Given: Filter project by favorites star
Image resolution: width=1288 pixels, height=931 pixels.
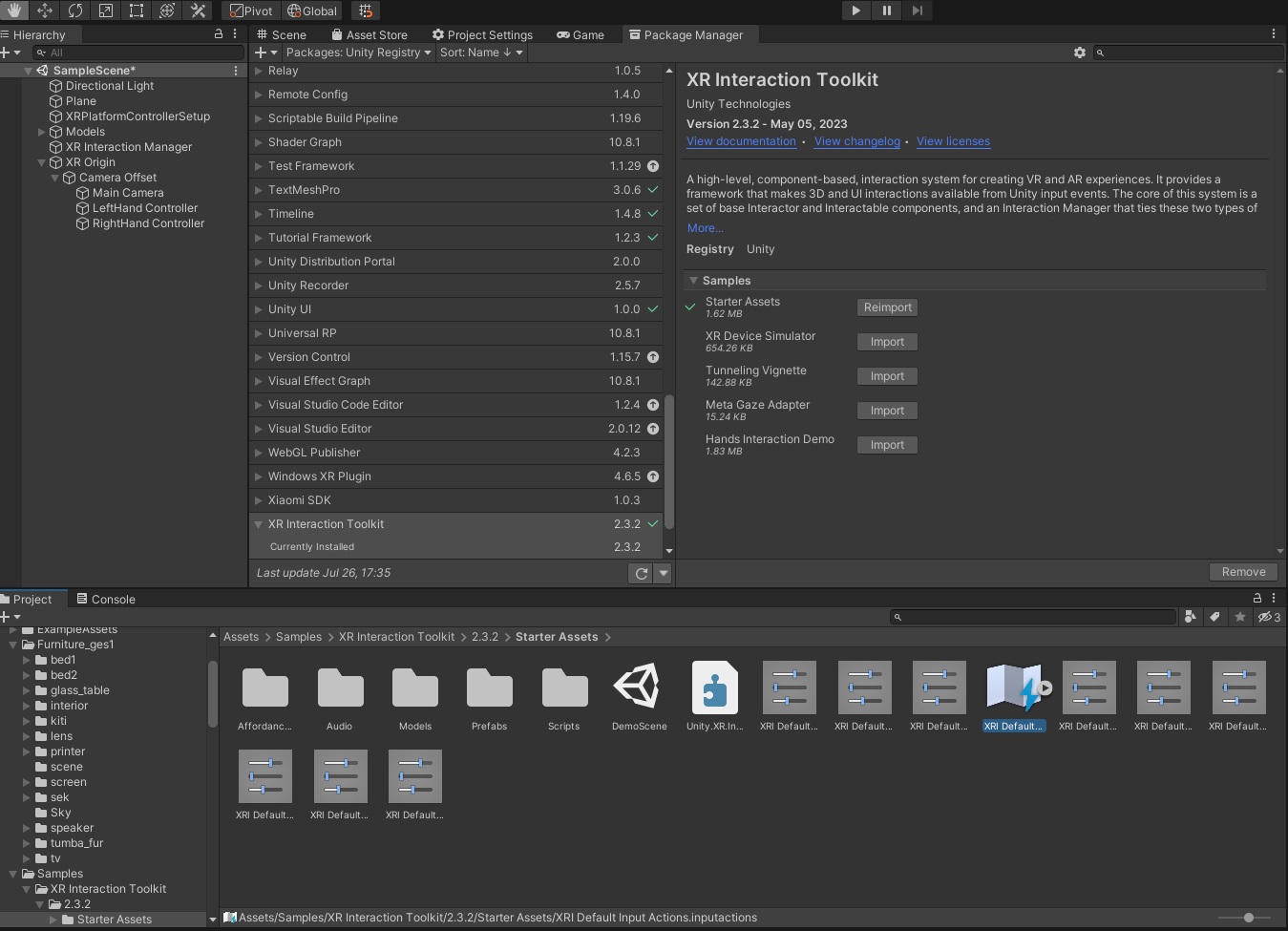Looking at the screenshot, I should click(1240, 617).
